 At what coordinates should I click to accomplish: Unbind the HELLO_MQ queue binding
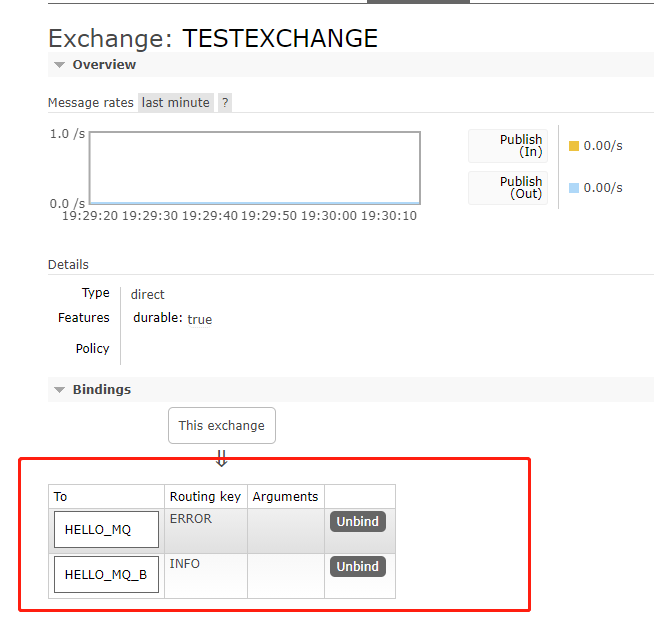coord(357,522)
